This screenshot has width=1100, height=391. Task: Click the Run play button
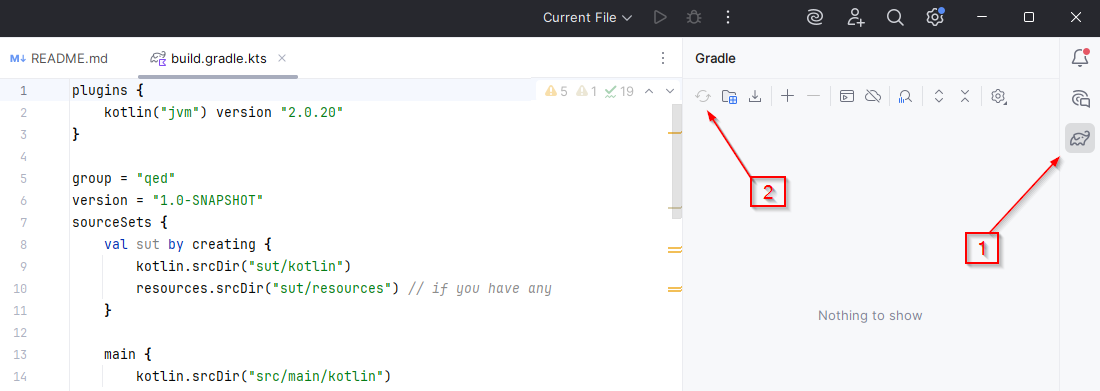[x=659, y=18]
